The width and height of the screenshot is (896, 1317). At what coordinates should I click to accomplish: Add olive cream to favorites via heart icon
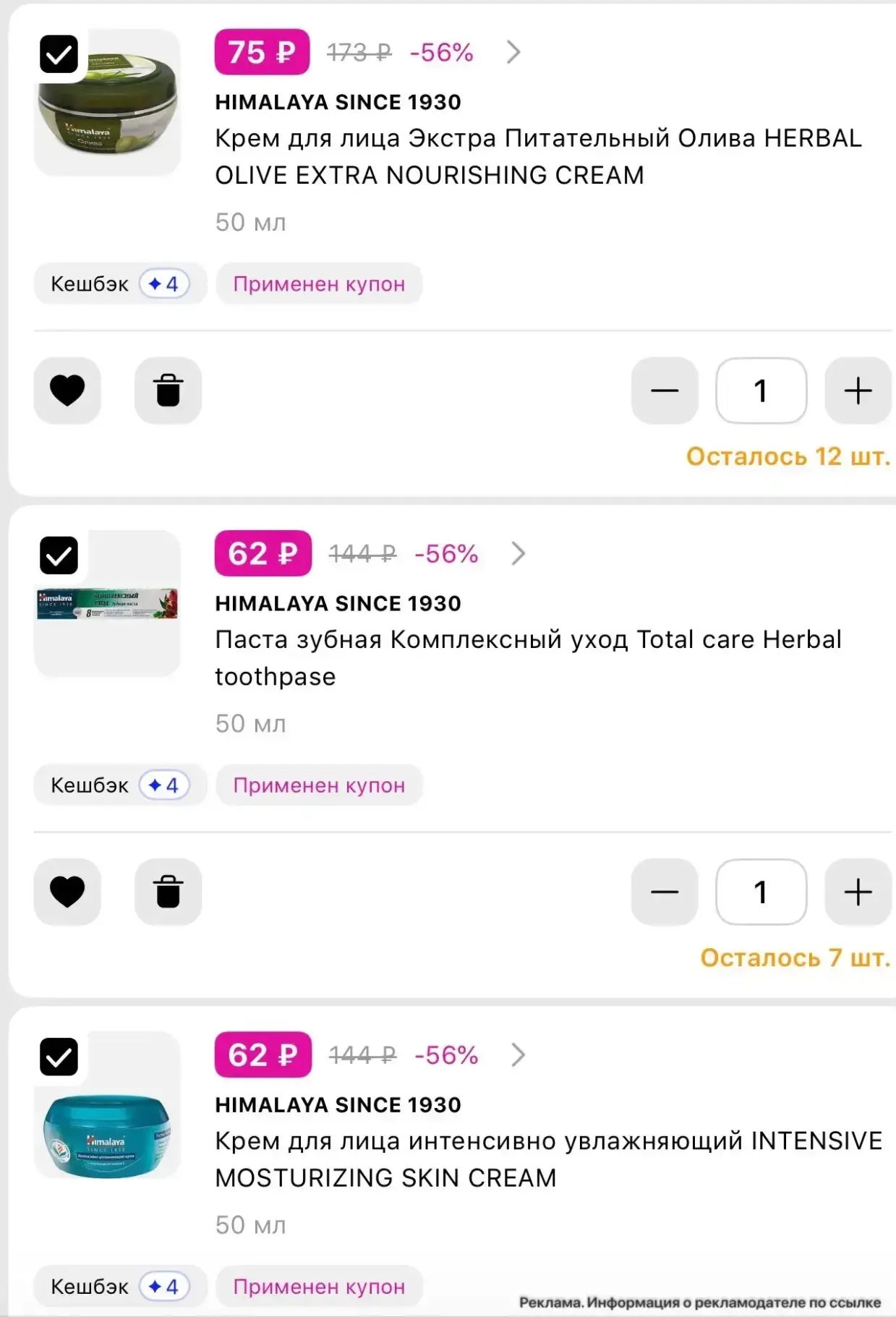(67, 391)
